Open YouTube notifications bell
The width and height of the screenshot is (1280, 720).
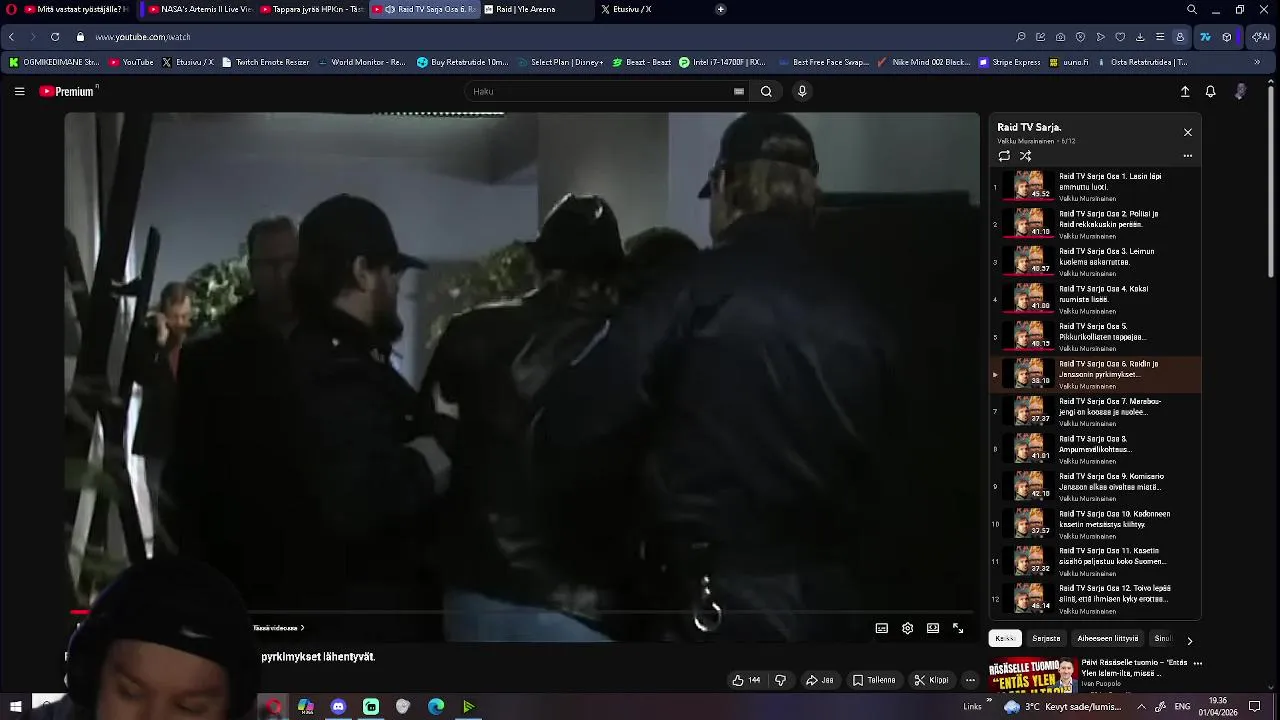click(x=1210, y=91)
